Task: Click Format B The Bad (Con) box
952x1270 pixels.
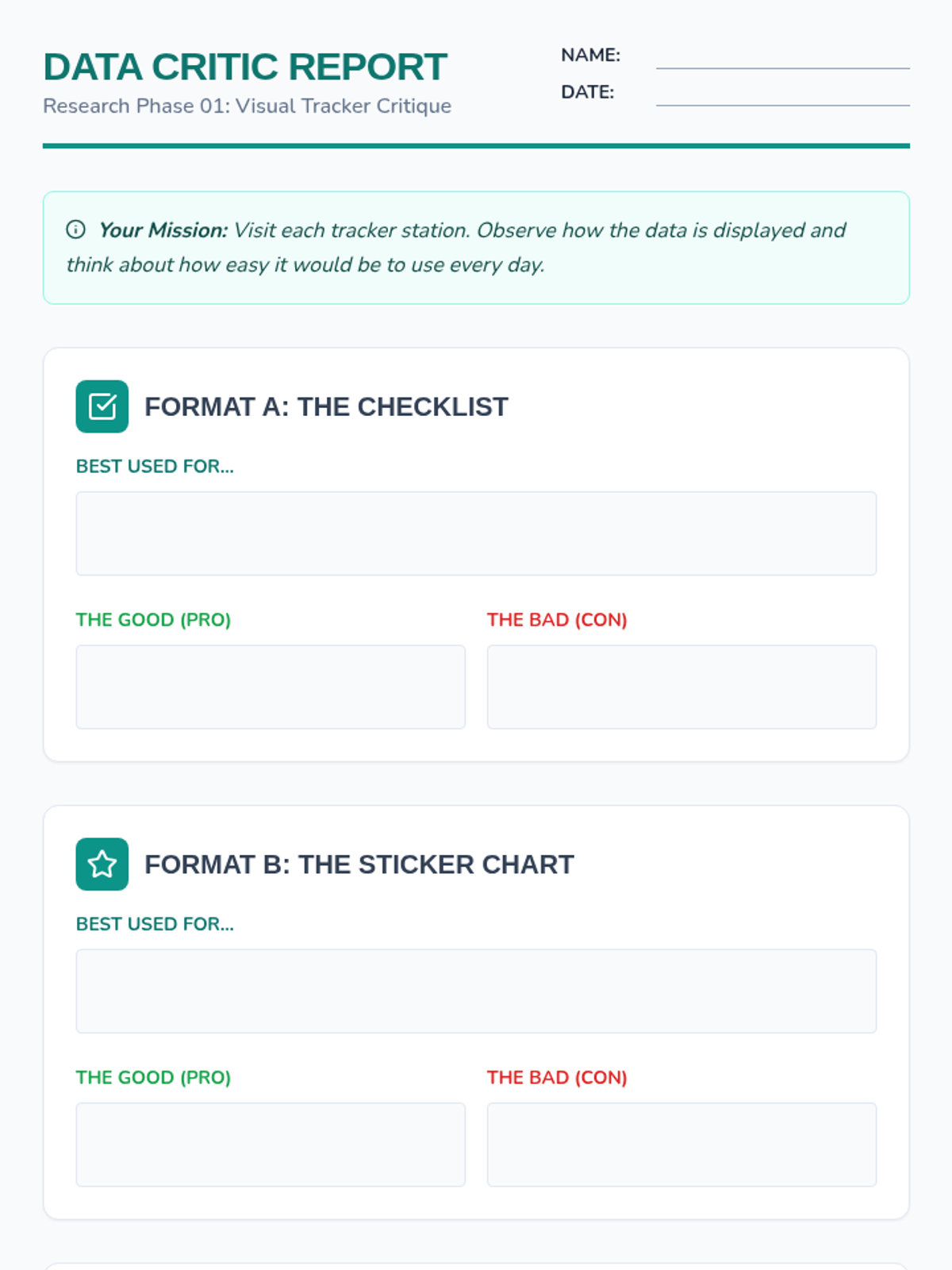Action: click(681, 1145)
